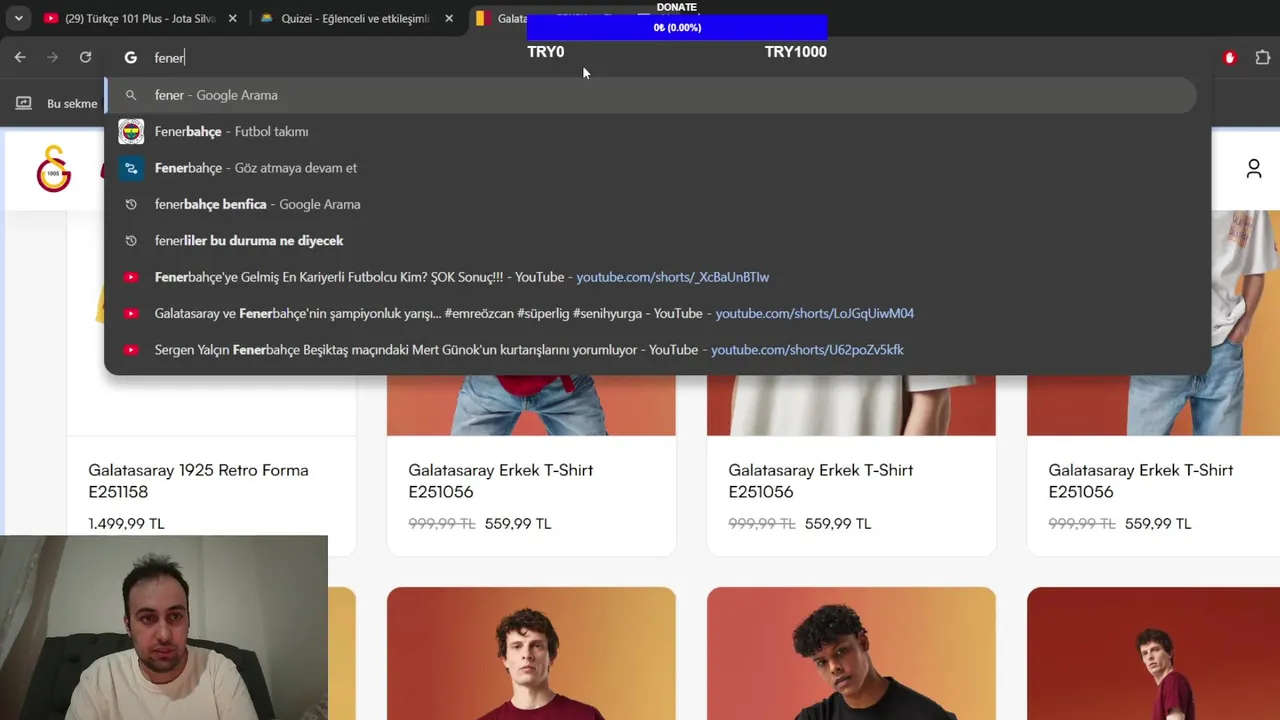Select 'Fenerbahçe - Göz atmaya devam et' suggestion

pos(650,168)
